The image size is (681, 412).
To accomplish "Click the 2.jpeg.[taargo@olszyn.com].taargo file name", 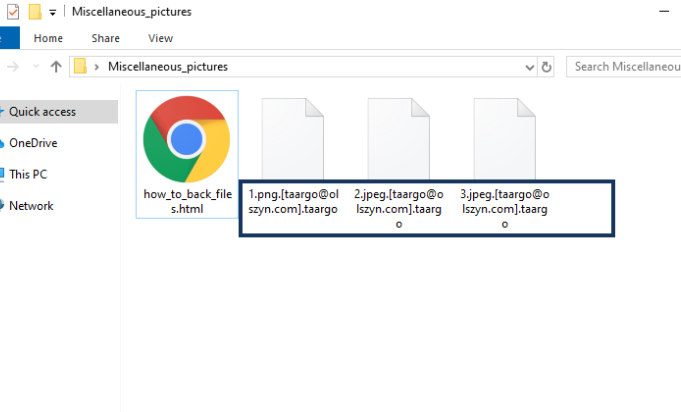I will pos(399,209).
